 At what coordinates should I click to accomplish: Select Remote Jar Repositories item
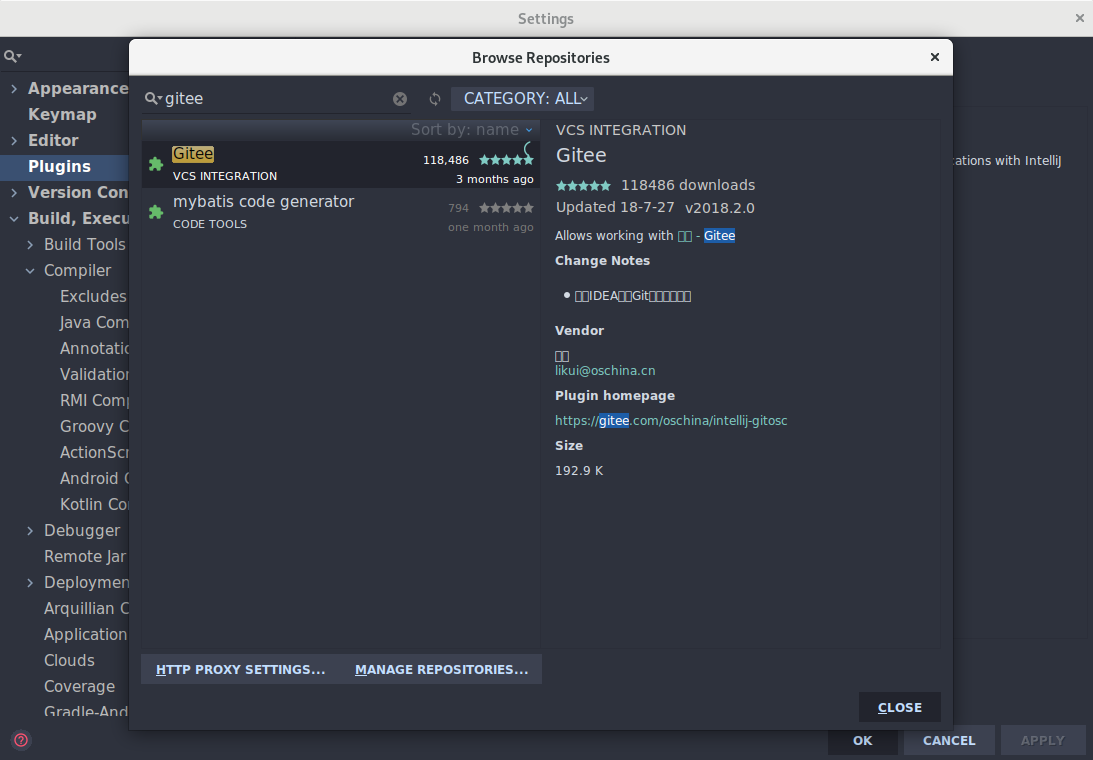point(85,556)
